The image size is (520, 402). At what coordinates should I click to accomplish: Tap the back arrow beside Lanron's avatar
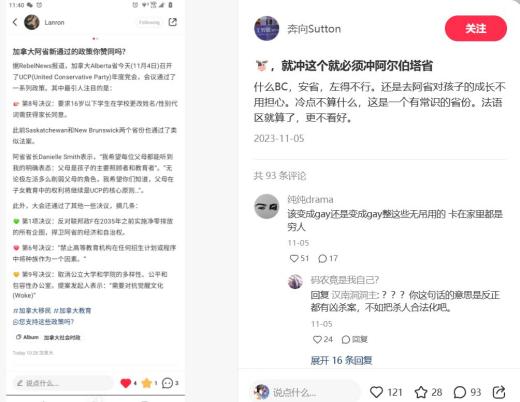(15, 22)
